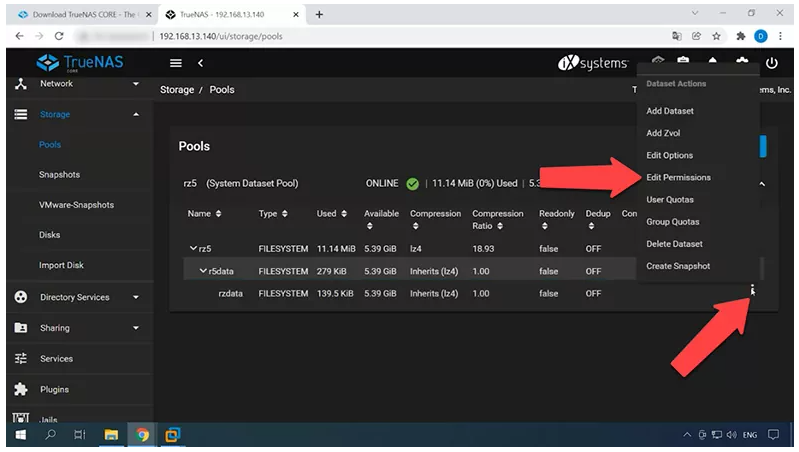Screen dimensions: 799x452
Task: Open User Quotas menu entry
Action: 670,199
